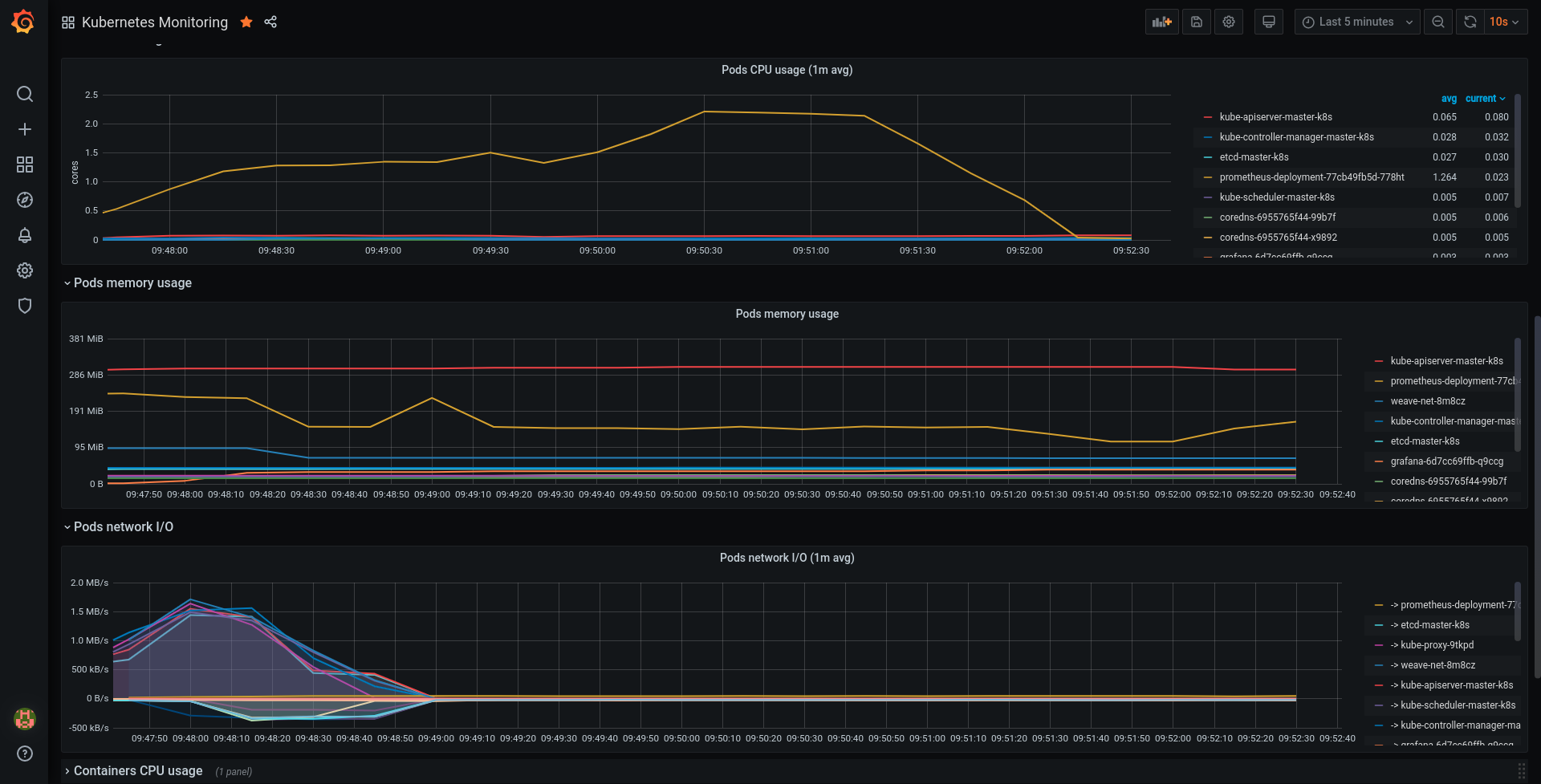Toggle weave-net-8m8cz in memory legend
Viewport: 1541px width, 784px height.
1428,401
